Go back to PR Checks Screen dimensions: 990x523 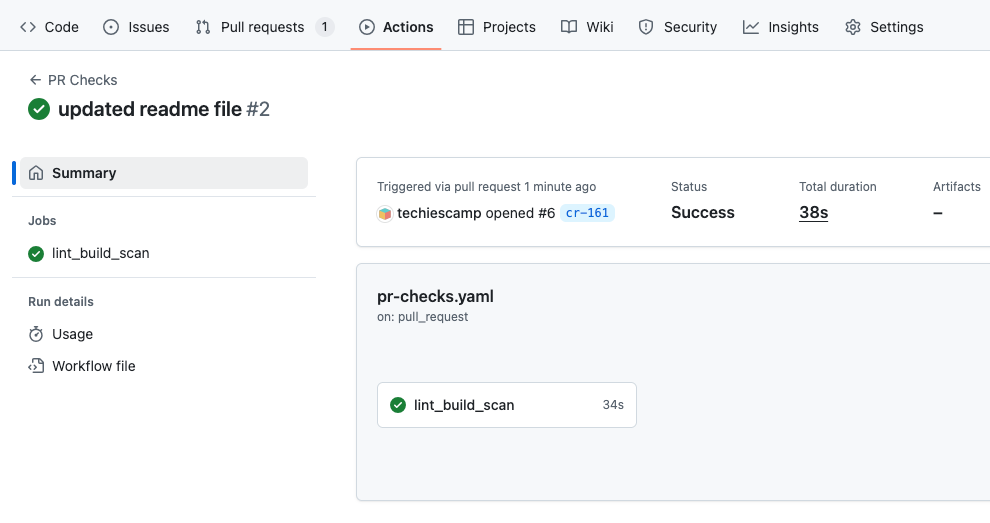point(73,80)
